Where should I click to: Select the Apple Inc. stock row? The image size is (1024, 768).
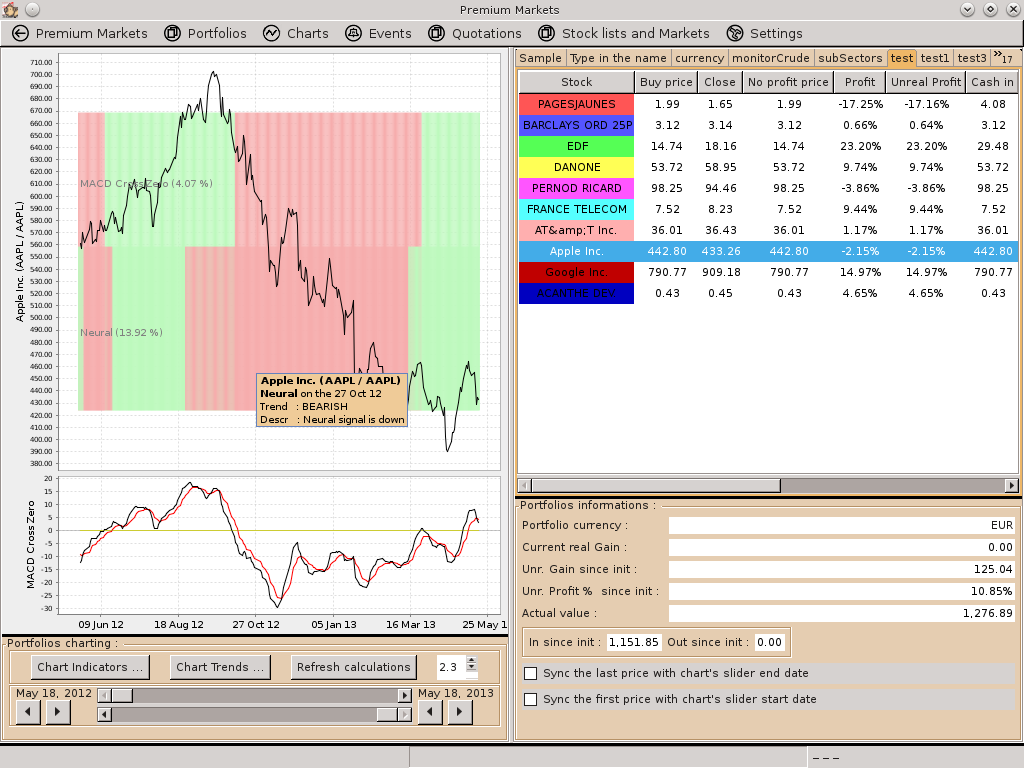768,251
